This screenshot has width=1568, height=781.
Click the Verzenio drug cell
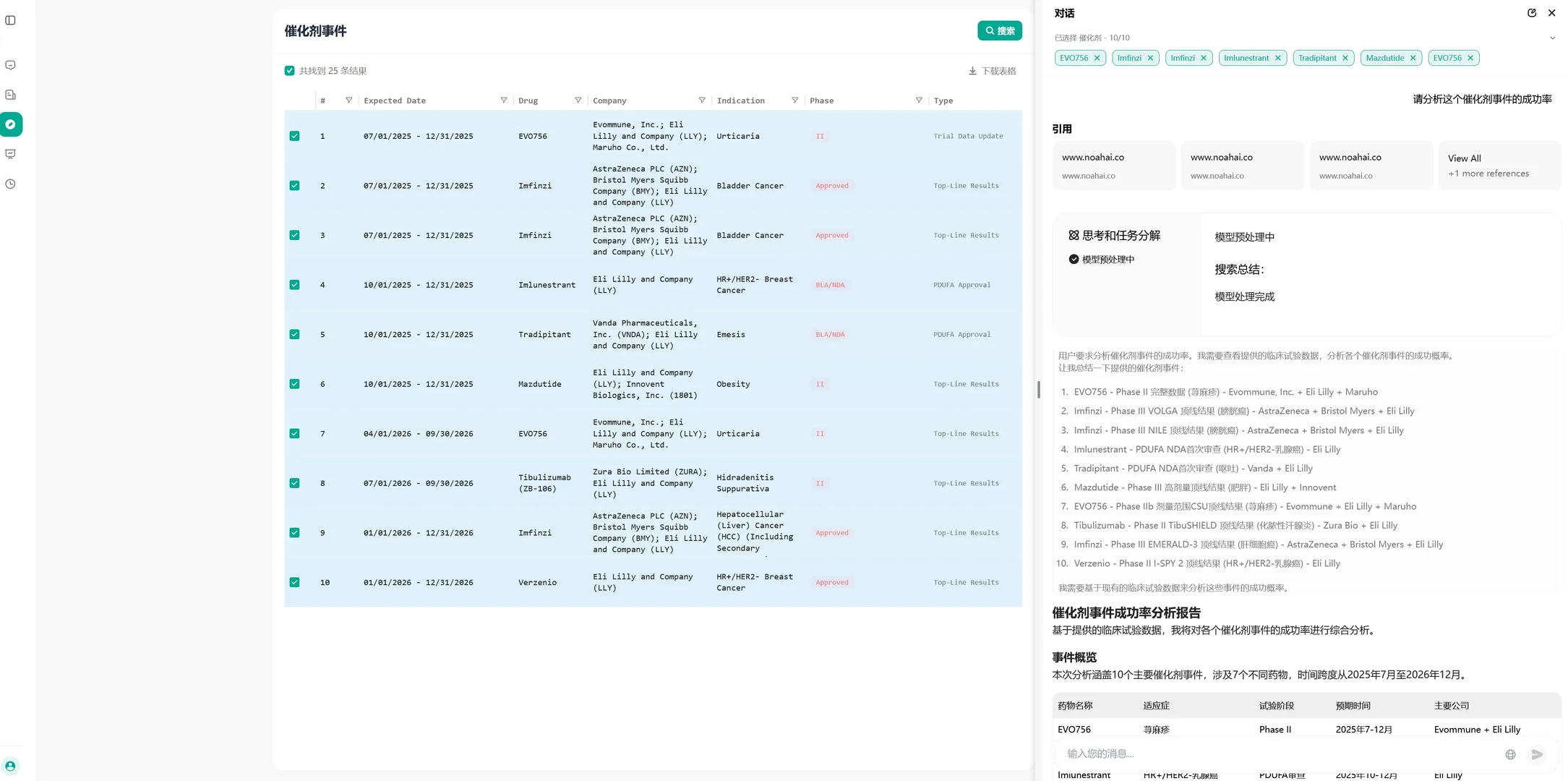click(x=537, y=582)
